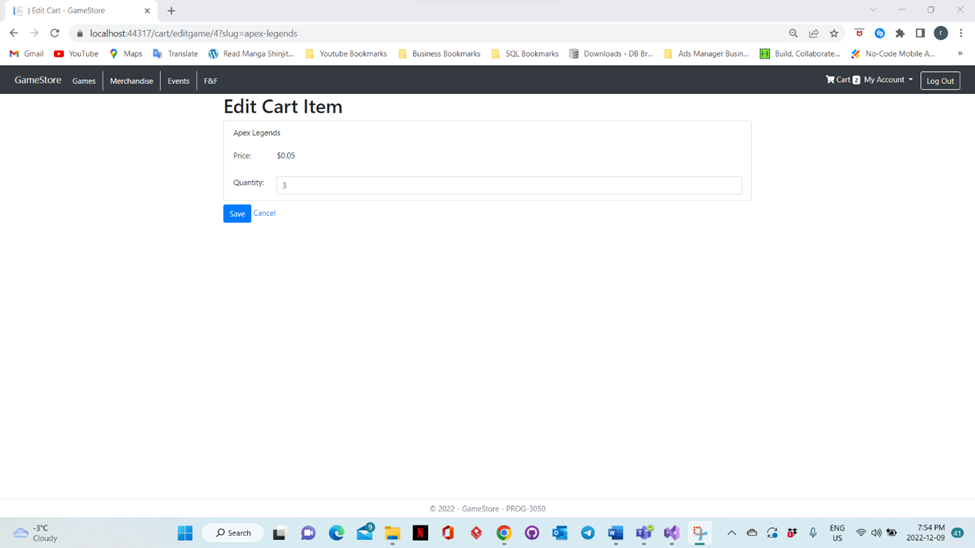
Task: Open the F&F nav item
Action: click(x=210, y=81)
